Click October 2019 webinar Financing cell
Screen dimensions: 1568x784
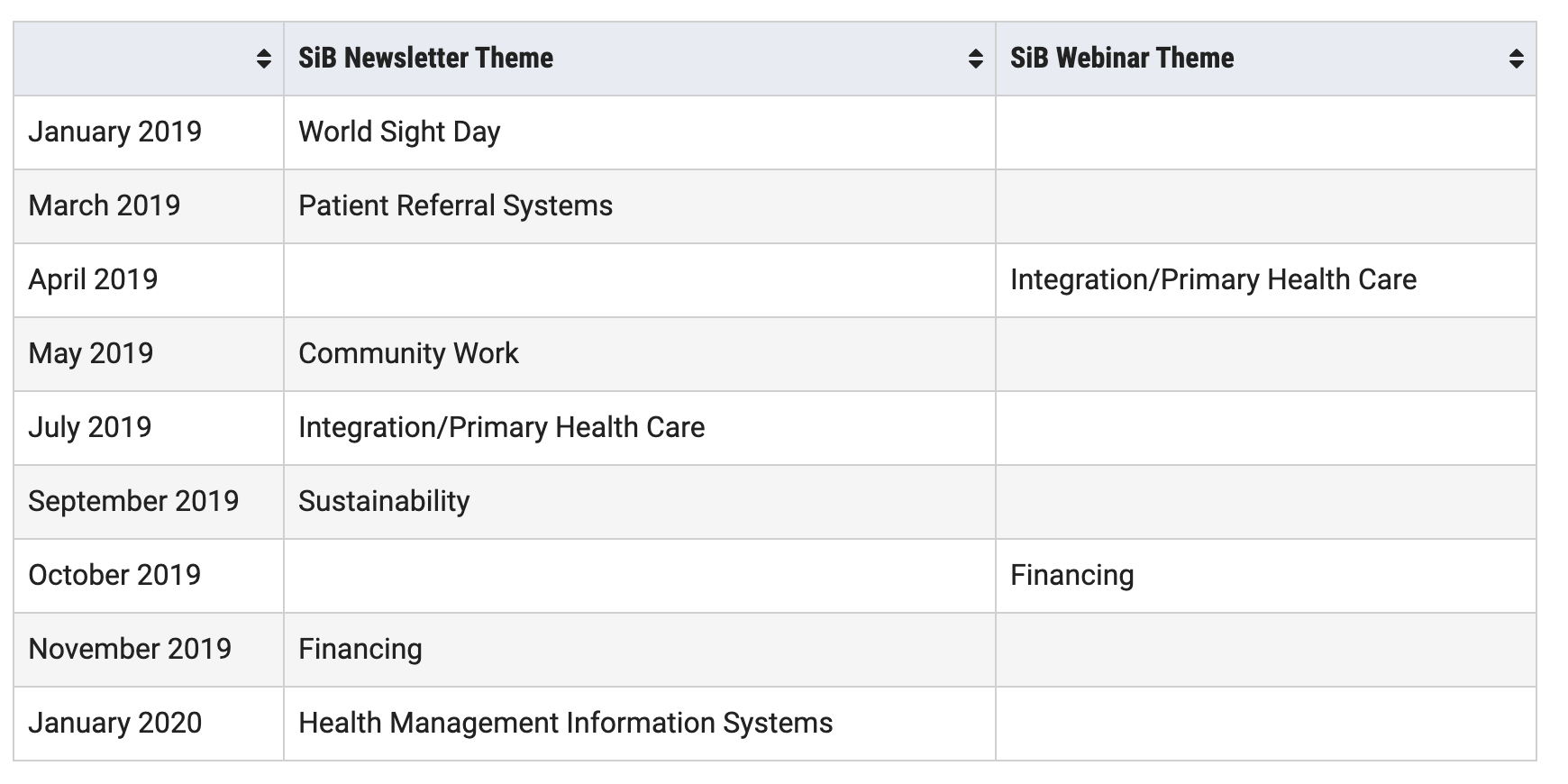coord(1266,576)
